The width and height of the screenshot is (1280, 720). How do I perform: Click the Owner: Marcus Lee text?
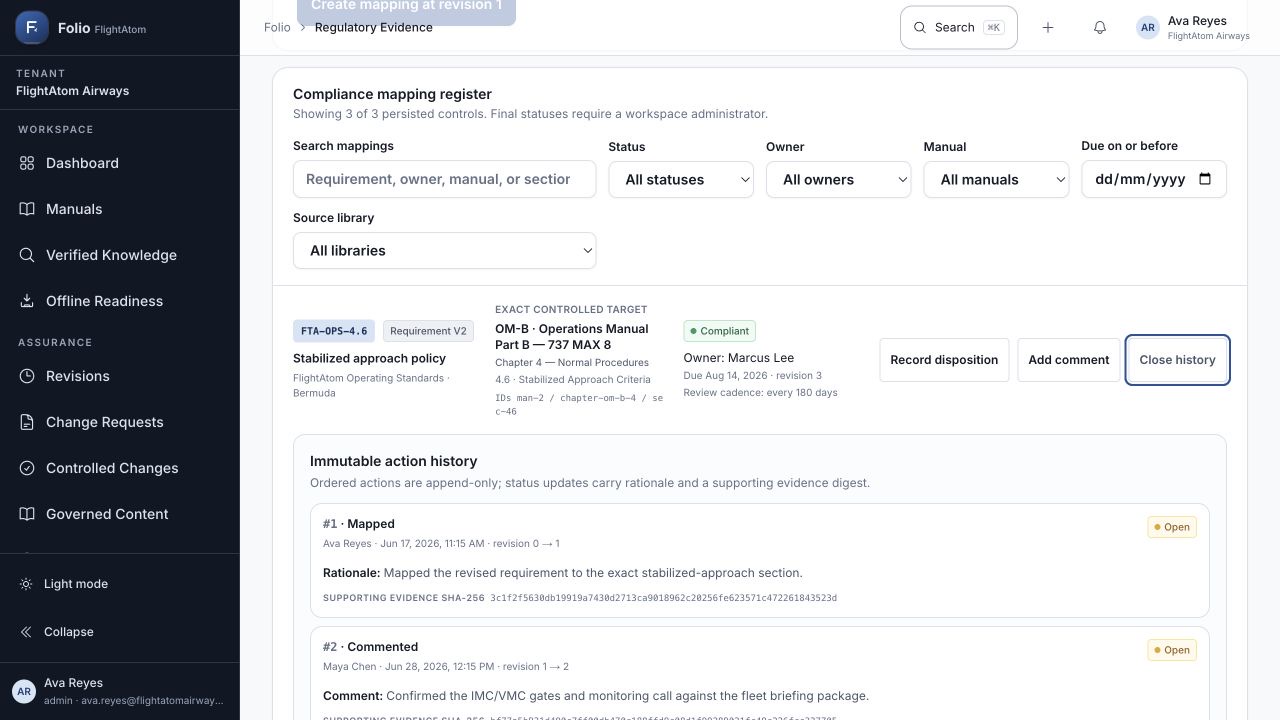pos(739,357)
